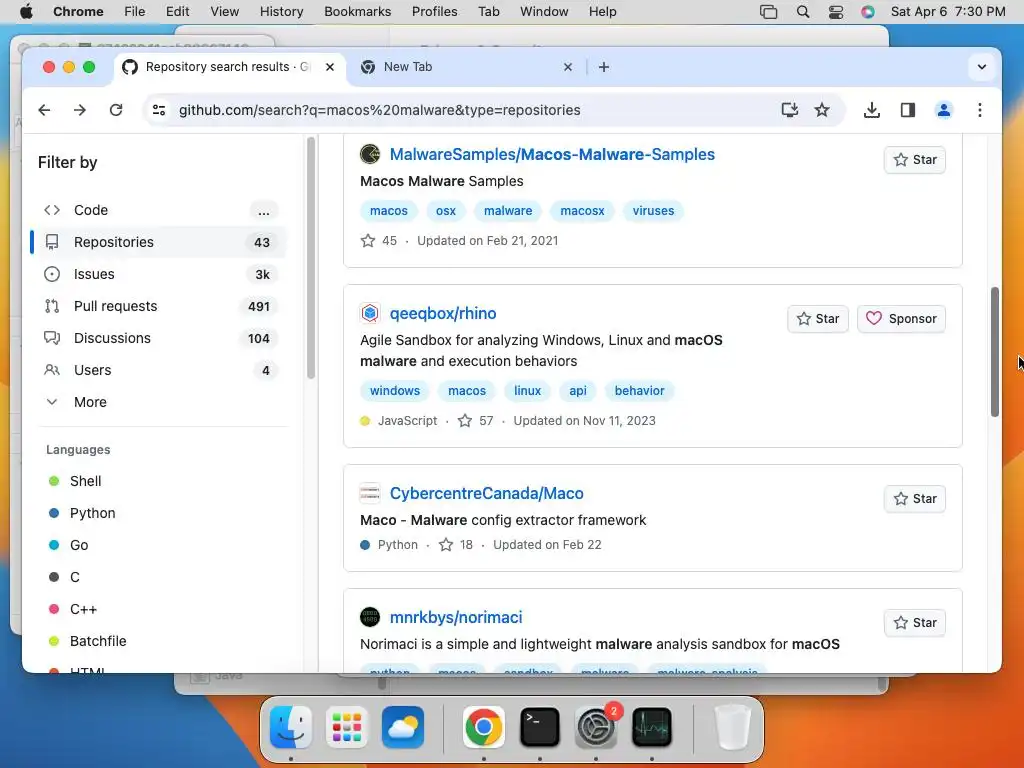
Task: Open Chrome downloads icon
Action: (x=871, y=110)
